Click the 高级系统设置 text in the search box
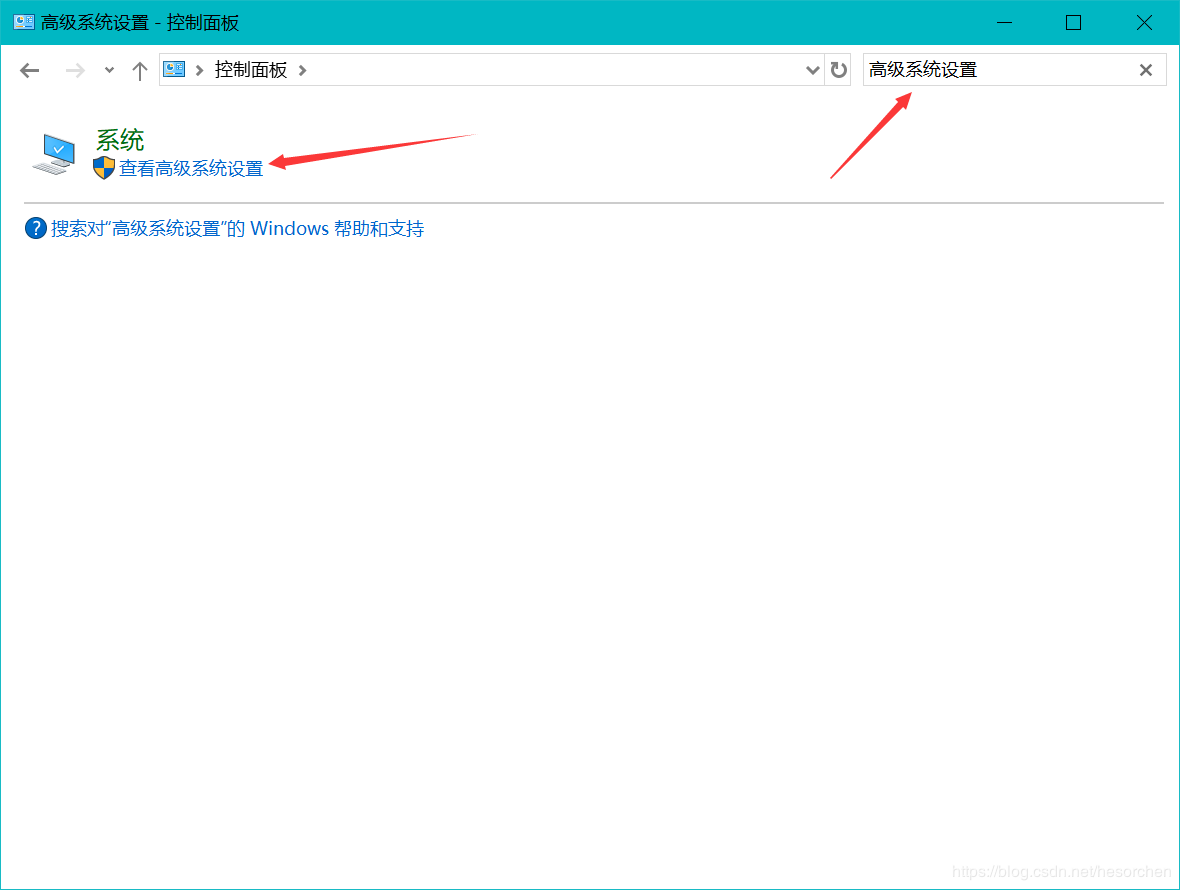This screenshot has width=1180, height=890. click(x=920, y=69)
